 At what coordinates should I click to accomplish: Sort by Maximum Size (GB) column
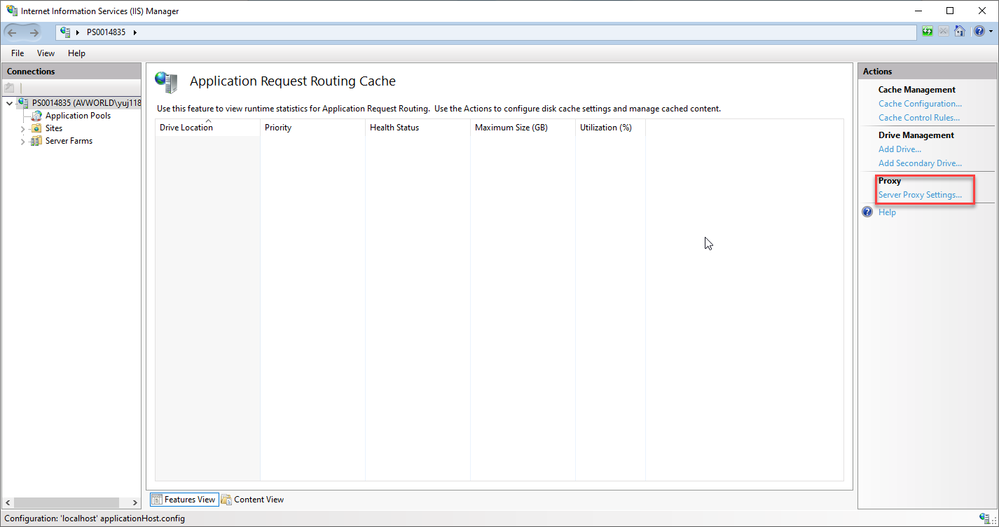pyautogui.click(x=523, y=127)
